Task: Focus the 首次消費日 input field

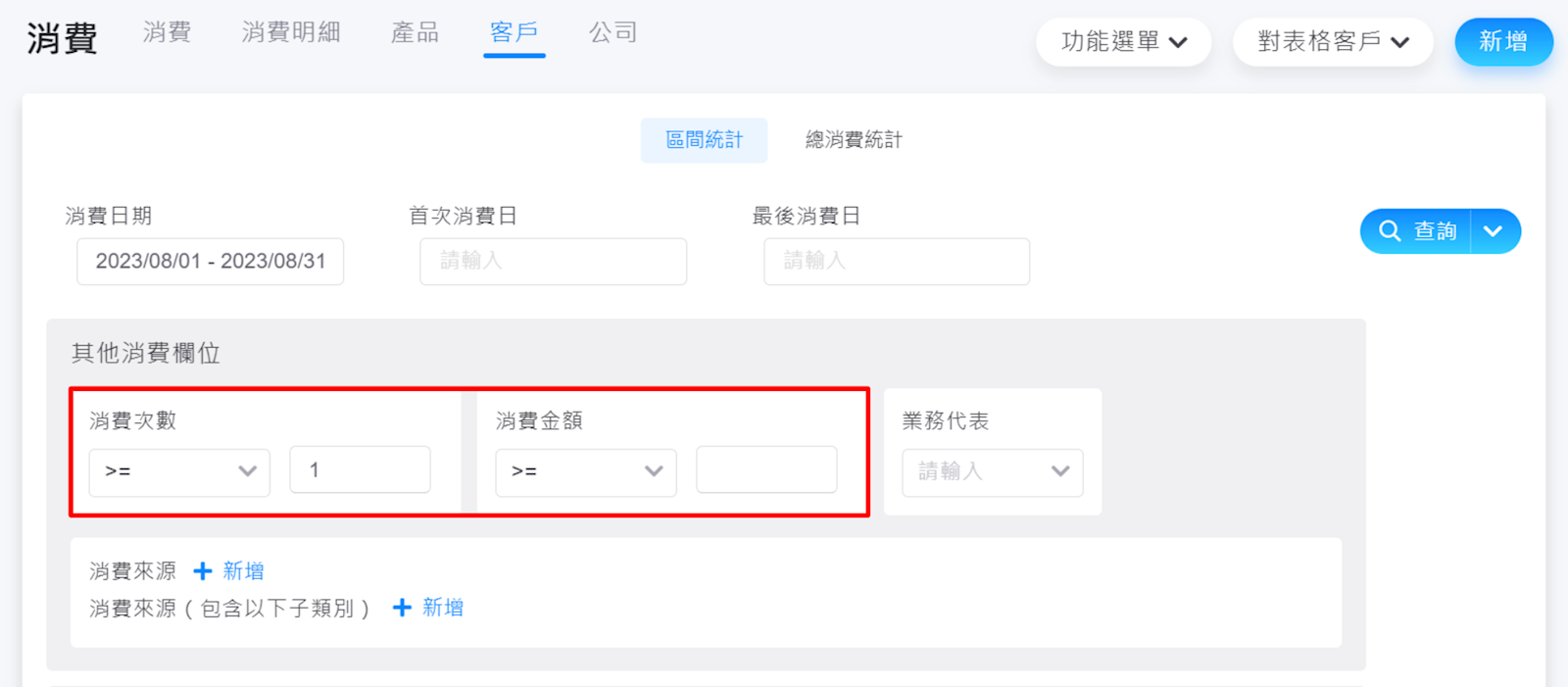Action: tap(553, 262)
